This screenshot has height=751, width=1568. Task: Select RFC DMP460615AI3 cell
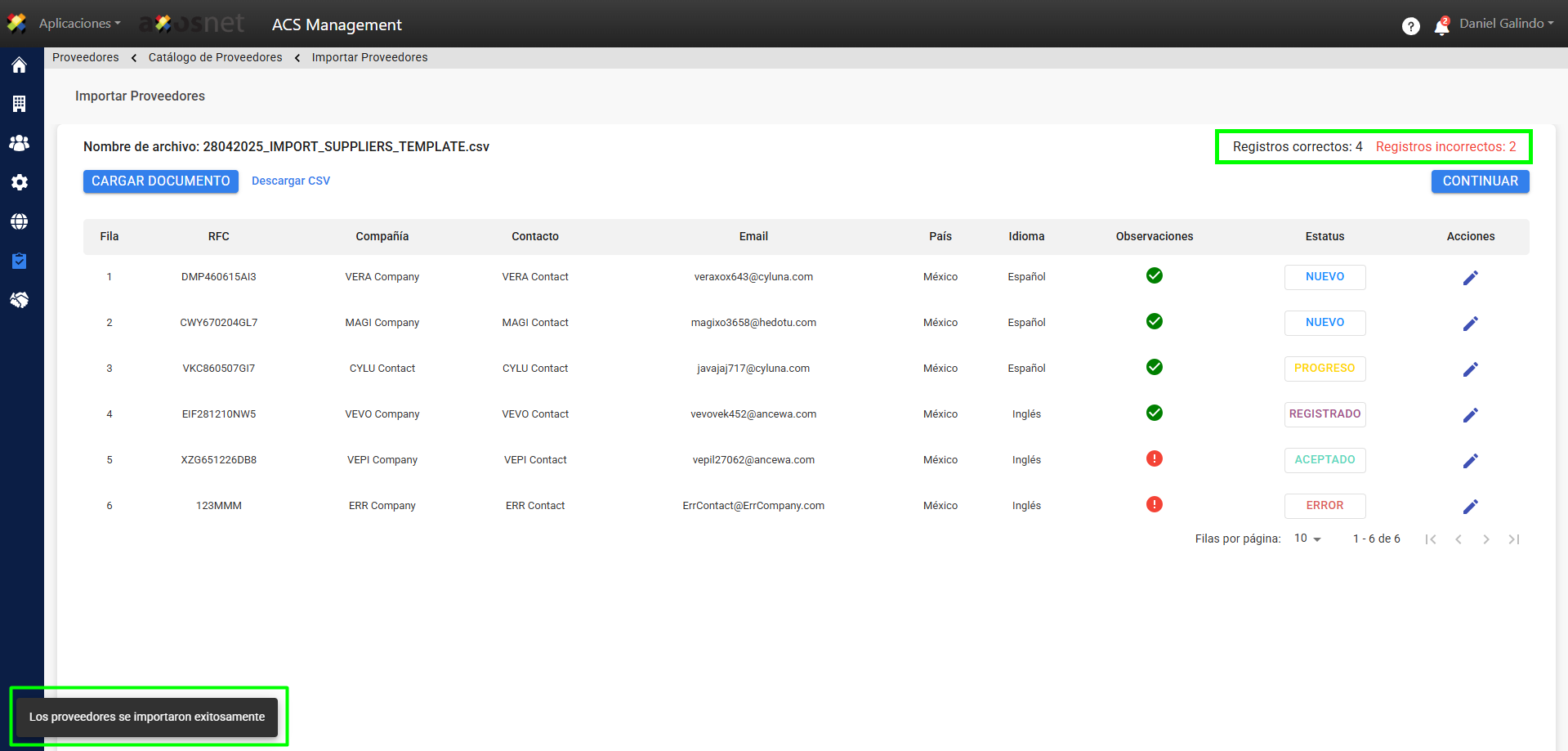(x=218, y=277)
